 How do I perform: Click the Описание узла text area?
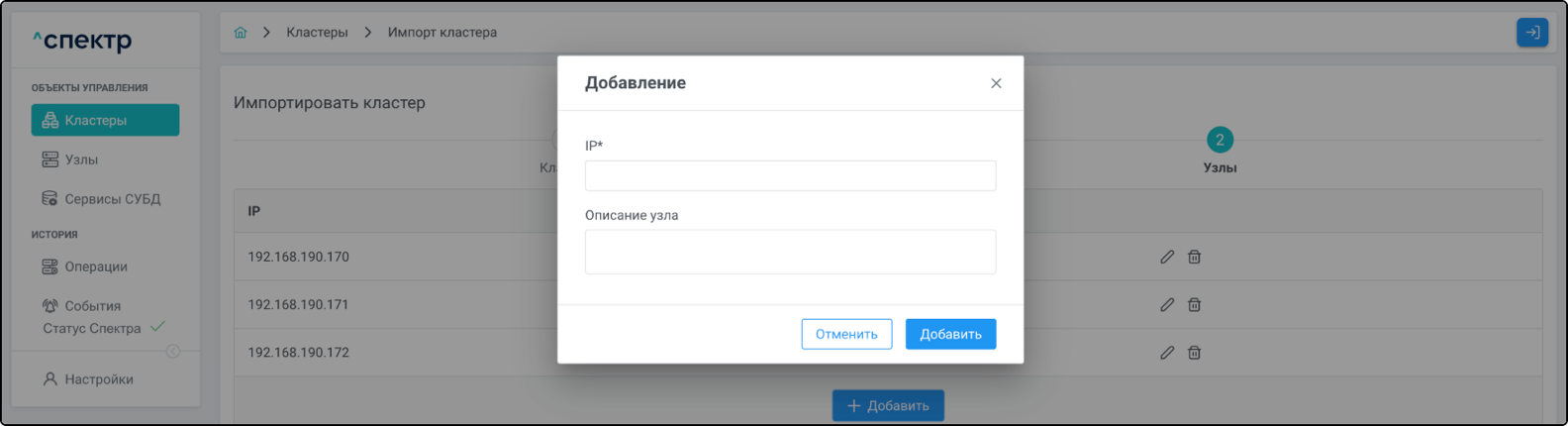[790, 252]
